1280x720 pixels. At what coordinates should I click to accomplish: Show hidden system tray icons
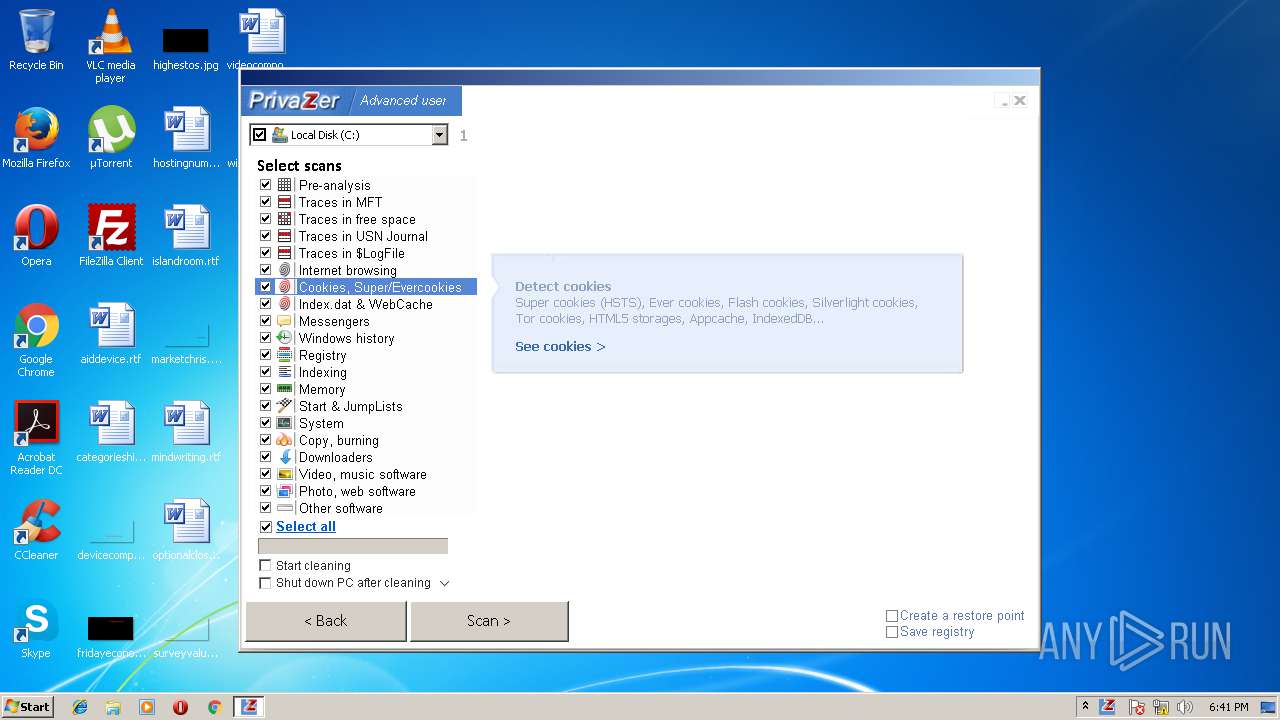pyautogui.click(x=1085, y=707)
